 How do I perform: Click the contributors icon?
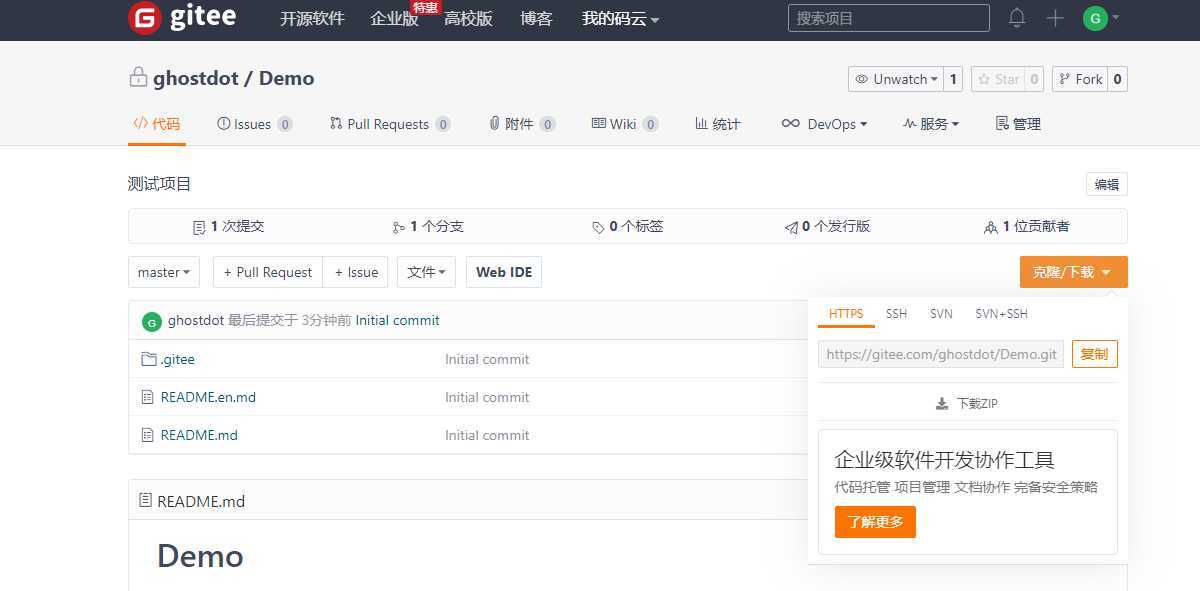coord(991,227)
